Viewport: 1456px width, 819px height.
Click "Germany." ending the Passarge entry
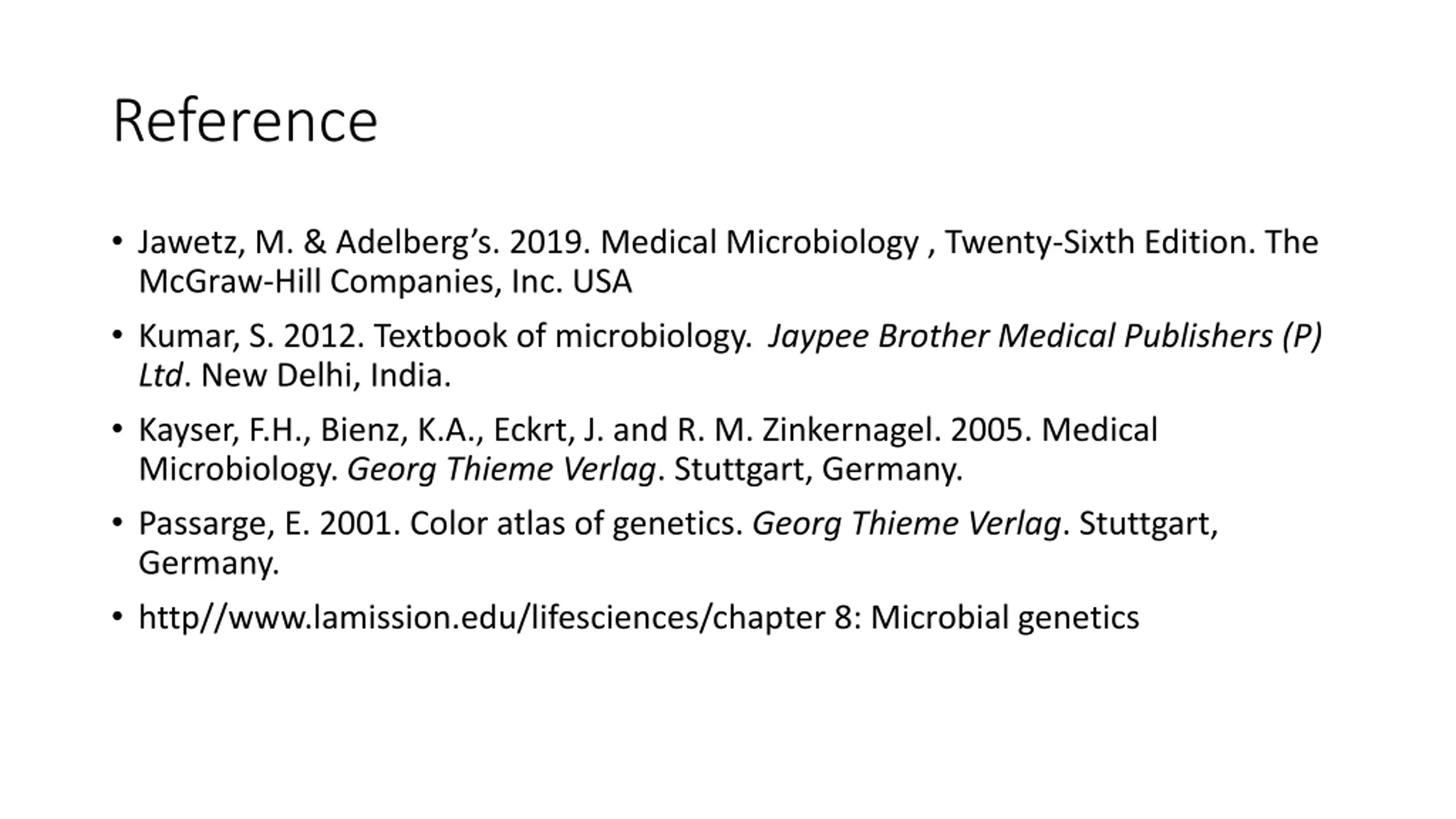click(209, 564)
